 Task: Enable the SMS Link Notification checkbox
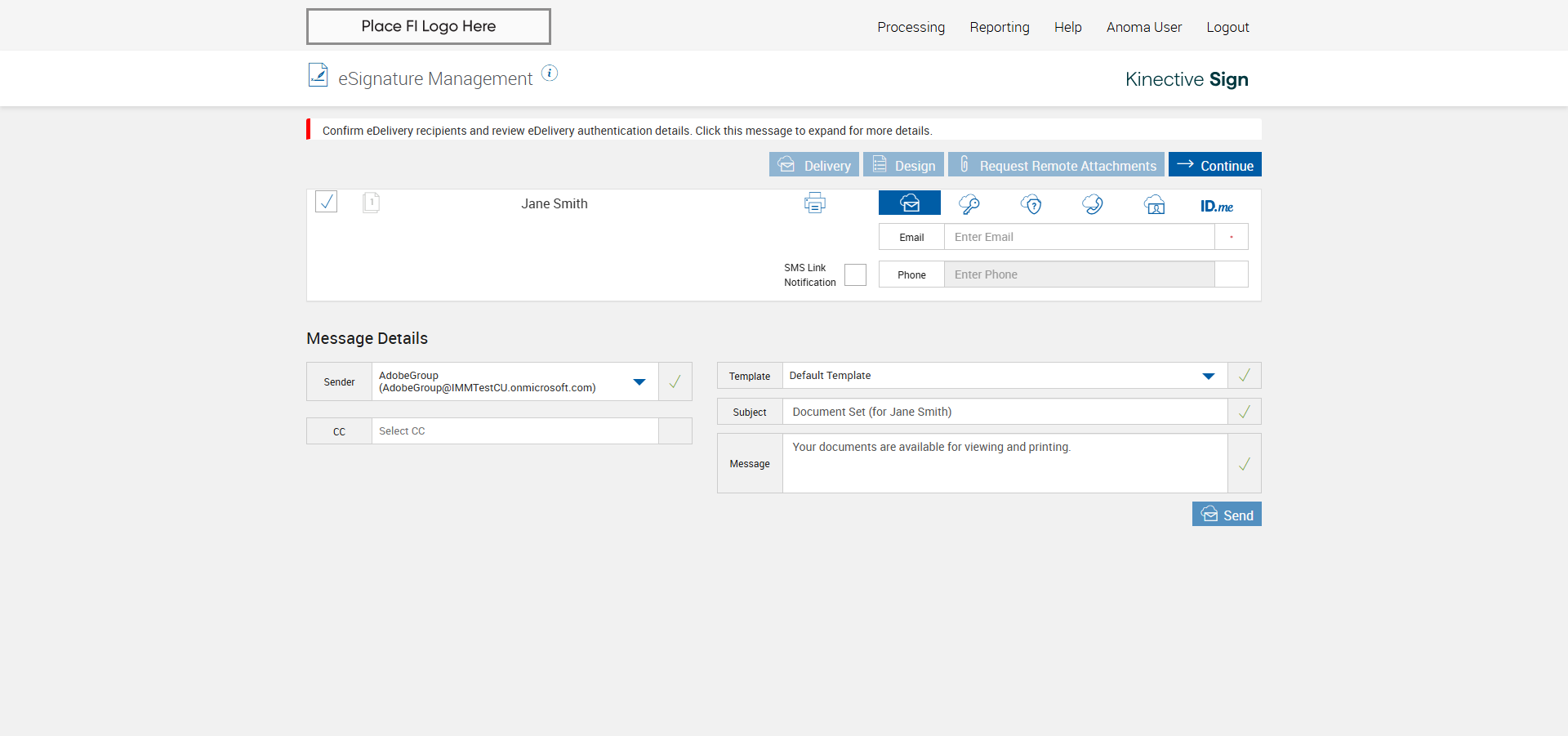pos(855,274)
